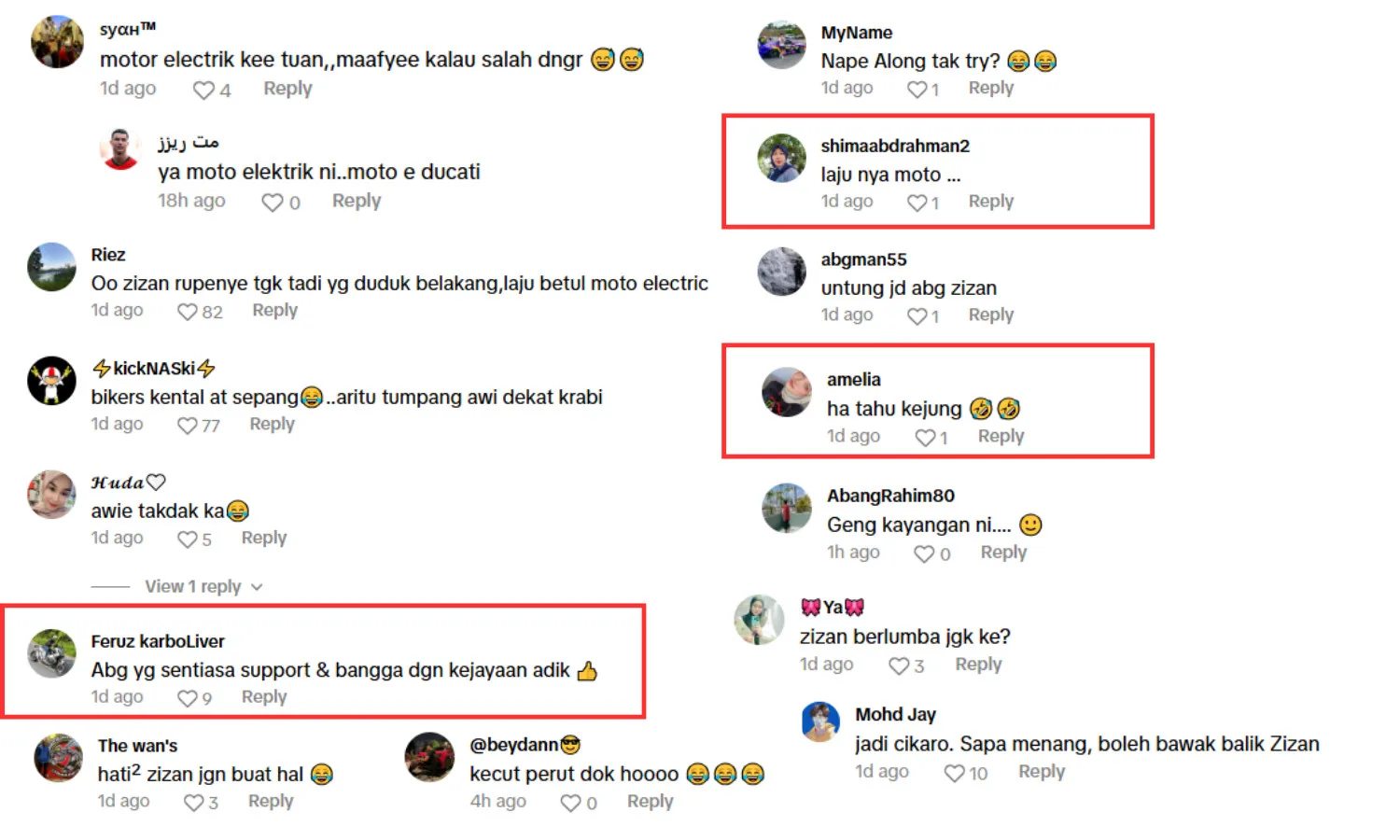Click the chevron next to View 1 reply
The height and width of the screenshot is (840, 1400).
tap(257, 587)
